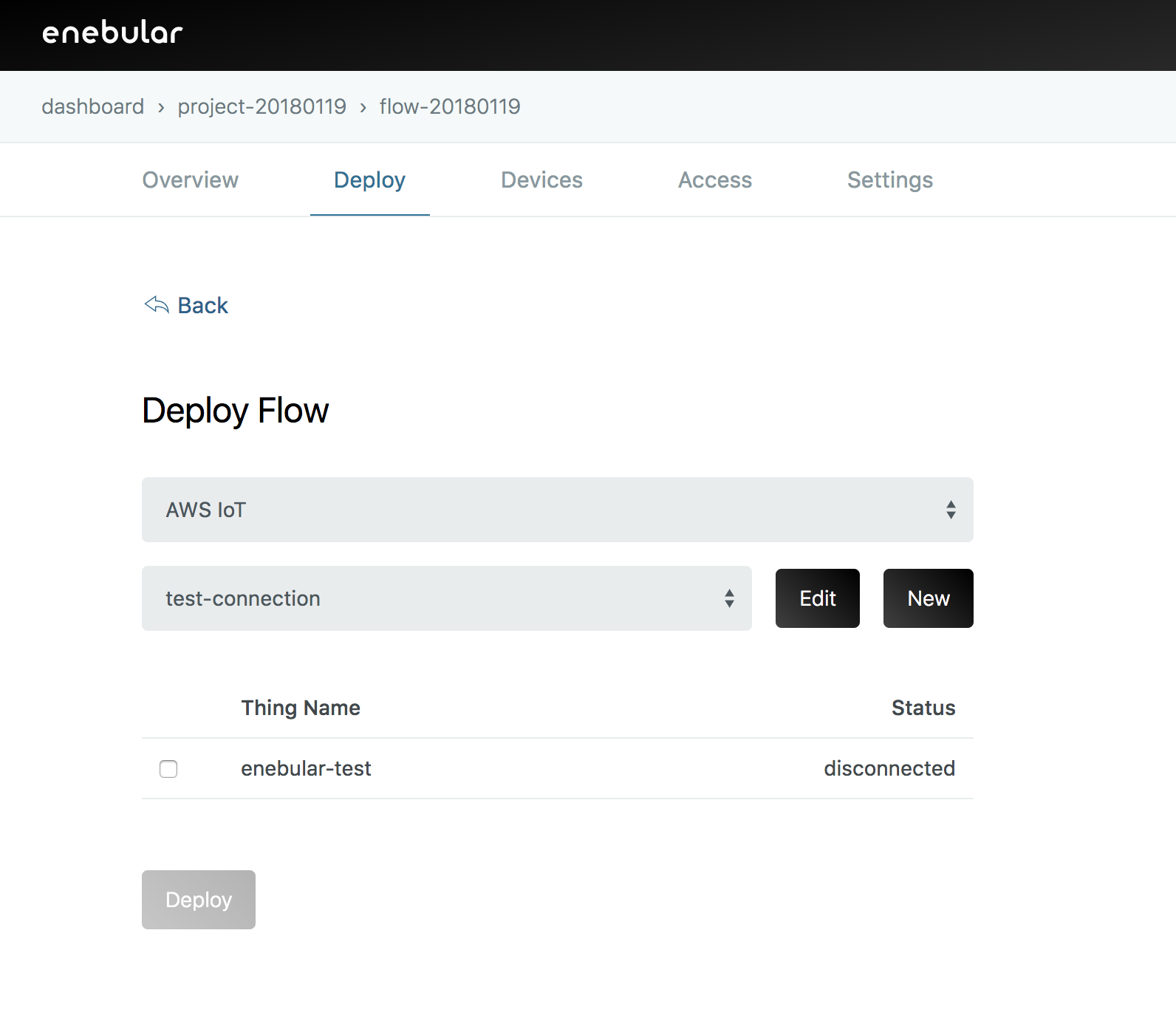Click the Status column header
This screenshot has width=1176, height=1015.
click(x=923, y=708)
